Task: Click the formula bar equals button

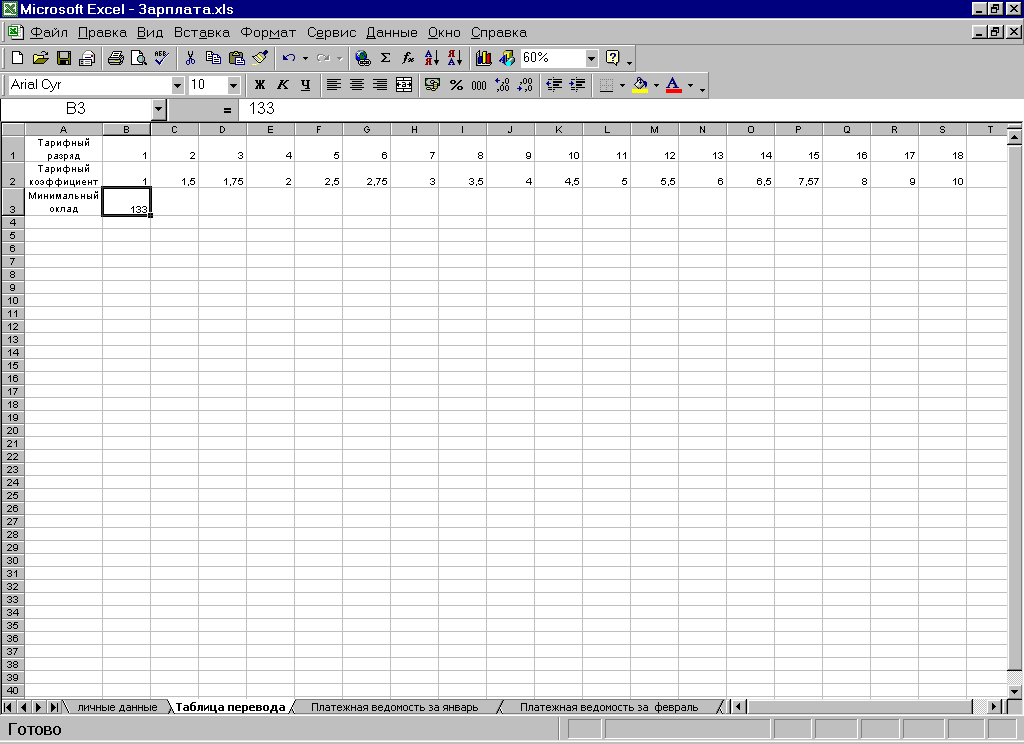Action: point(227,110)
